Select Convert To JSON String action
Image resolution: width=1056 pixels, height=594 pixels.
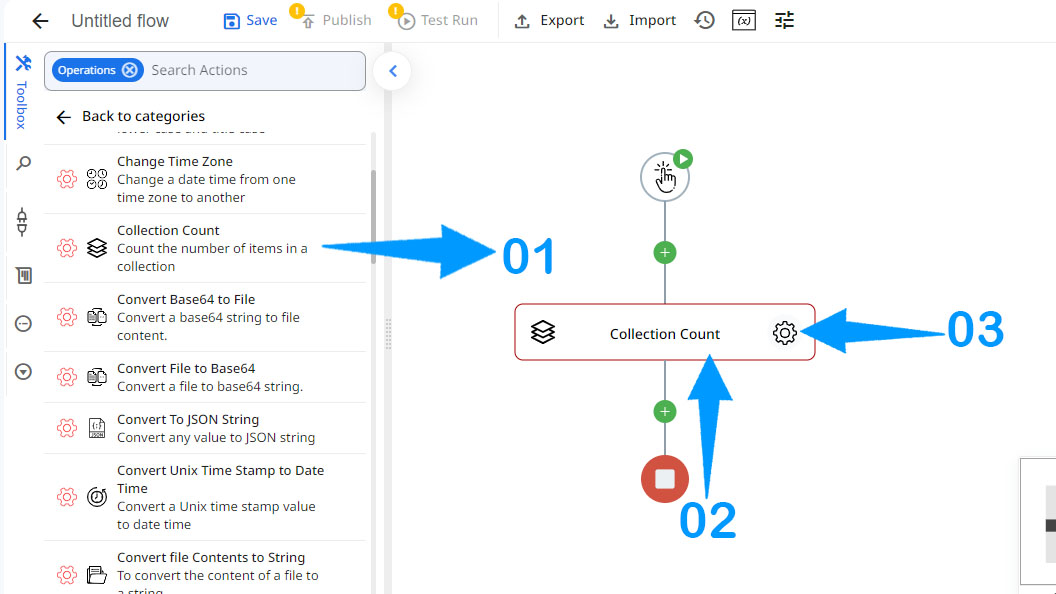tap(205, 428)
